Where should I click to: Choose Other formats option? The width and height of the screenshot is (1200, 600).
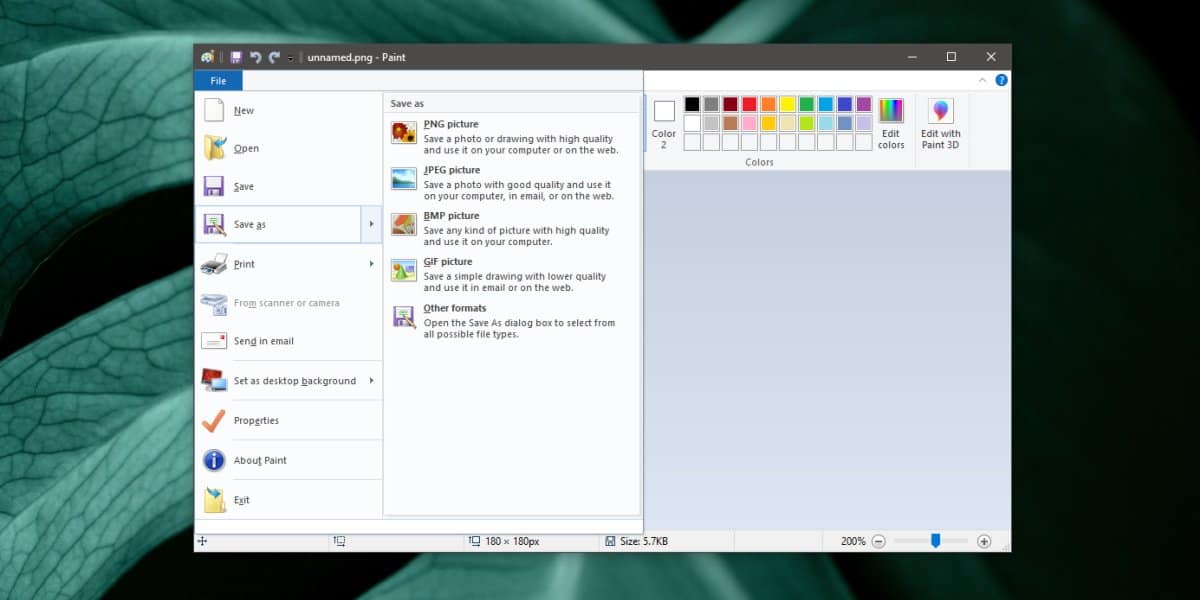[512, 320]
